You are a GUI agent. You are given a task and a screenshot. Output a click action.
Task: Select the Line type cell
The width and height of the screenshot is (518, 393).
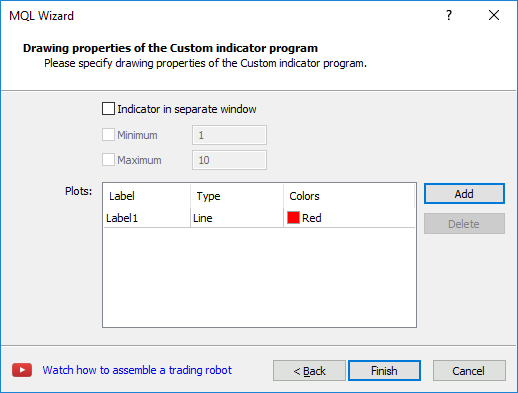[x=237, y=218]
